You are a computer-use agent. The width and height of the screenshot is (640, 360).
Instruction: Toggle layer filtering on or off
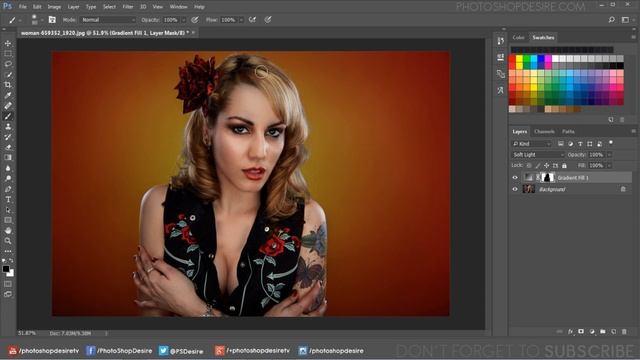[x=611, y=143]
